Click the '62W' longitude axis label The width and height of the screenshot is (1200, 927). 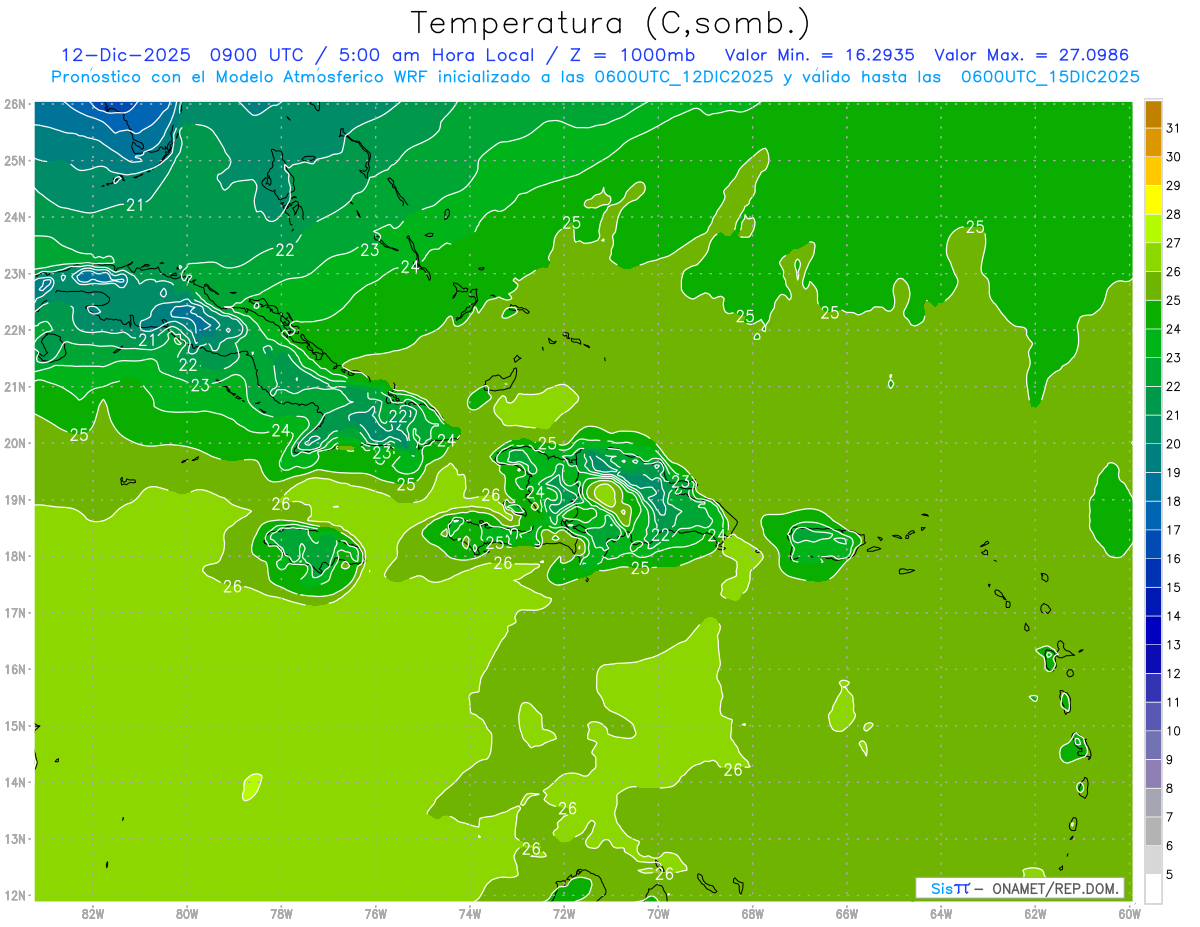point(1035,913)
